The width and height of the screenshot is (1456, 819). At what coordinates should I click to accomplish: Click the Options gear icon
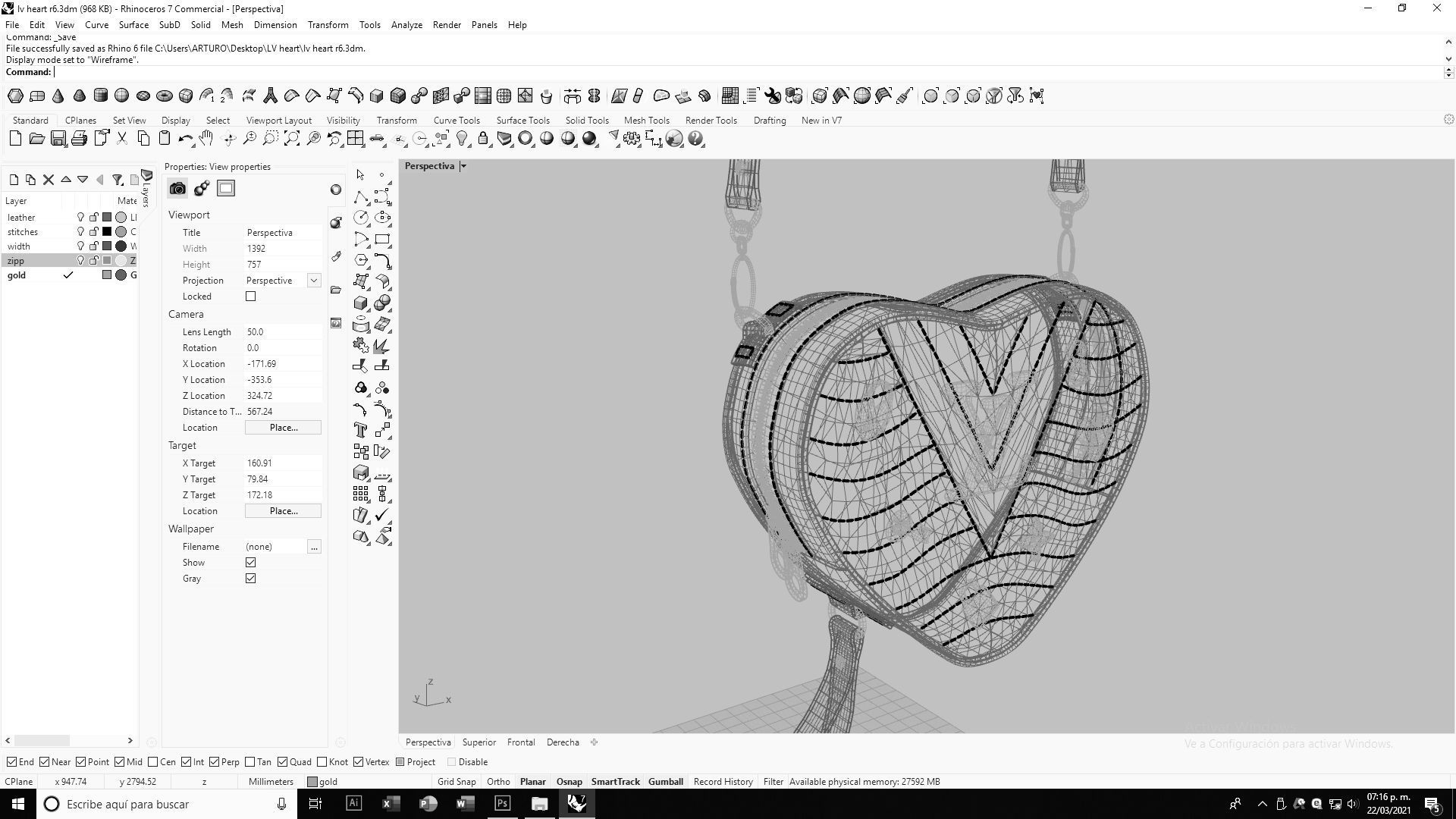pos(632,139)
